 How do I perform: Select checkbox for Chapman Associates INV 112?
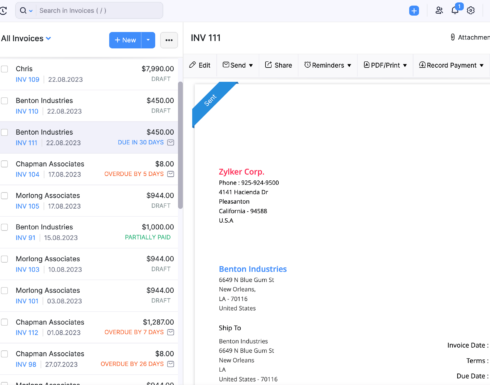[4, 322]
